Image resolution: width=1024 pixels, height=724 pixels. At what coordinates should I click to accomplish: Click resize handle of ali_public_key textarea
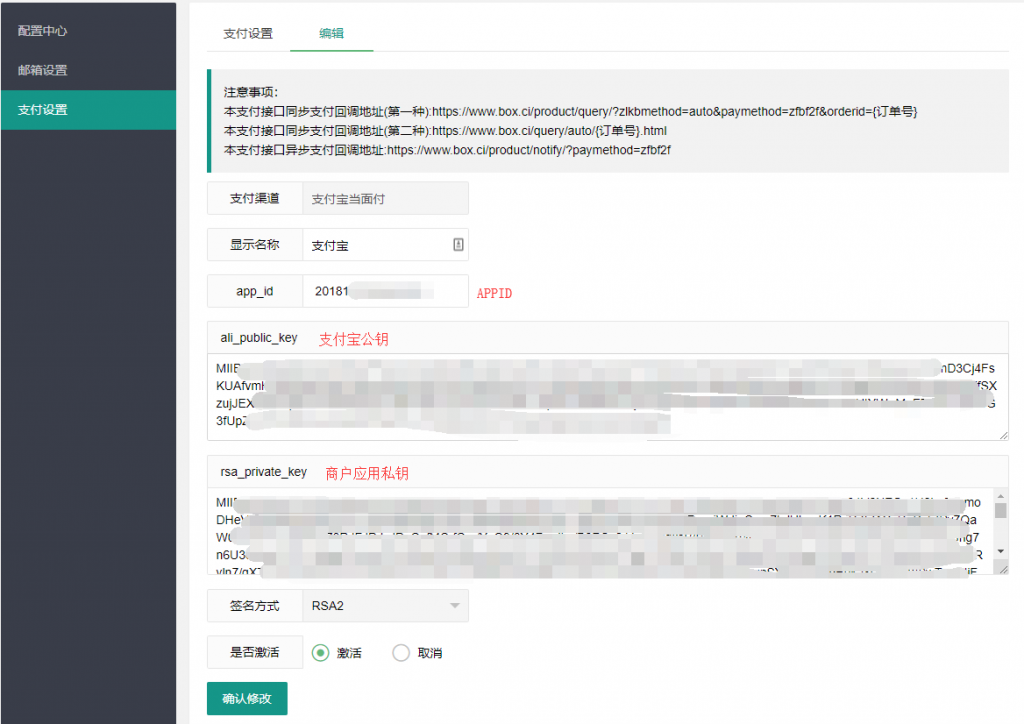1002,434
